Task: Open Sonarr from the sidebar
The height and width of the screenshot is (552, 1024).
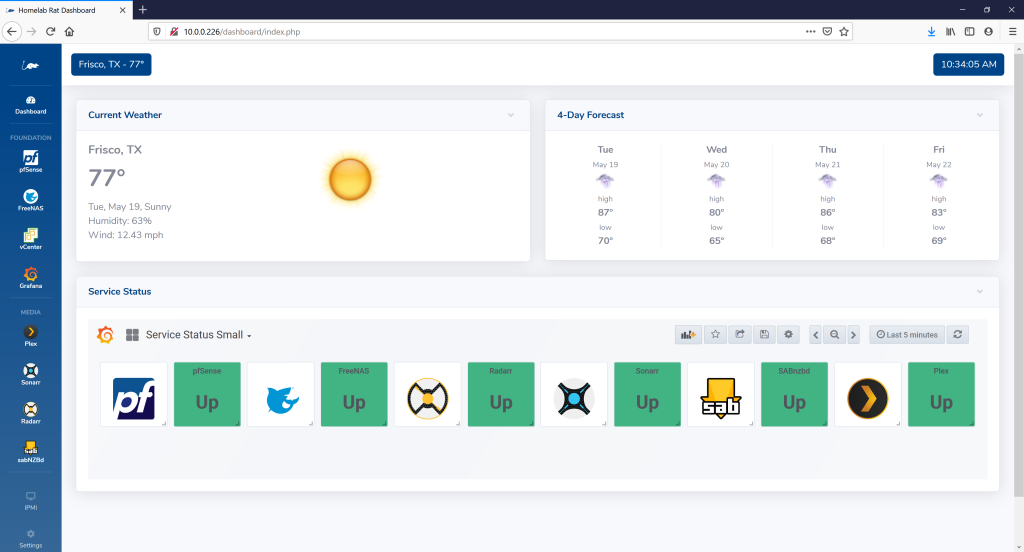Action: tap(31, 374)
